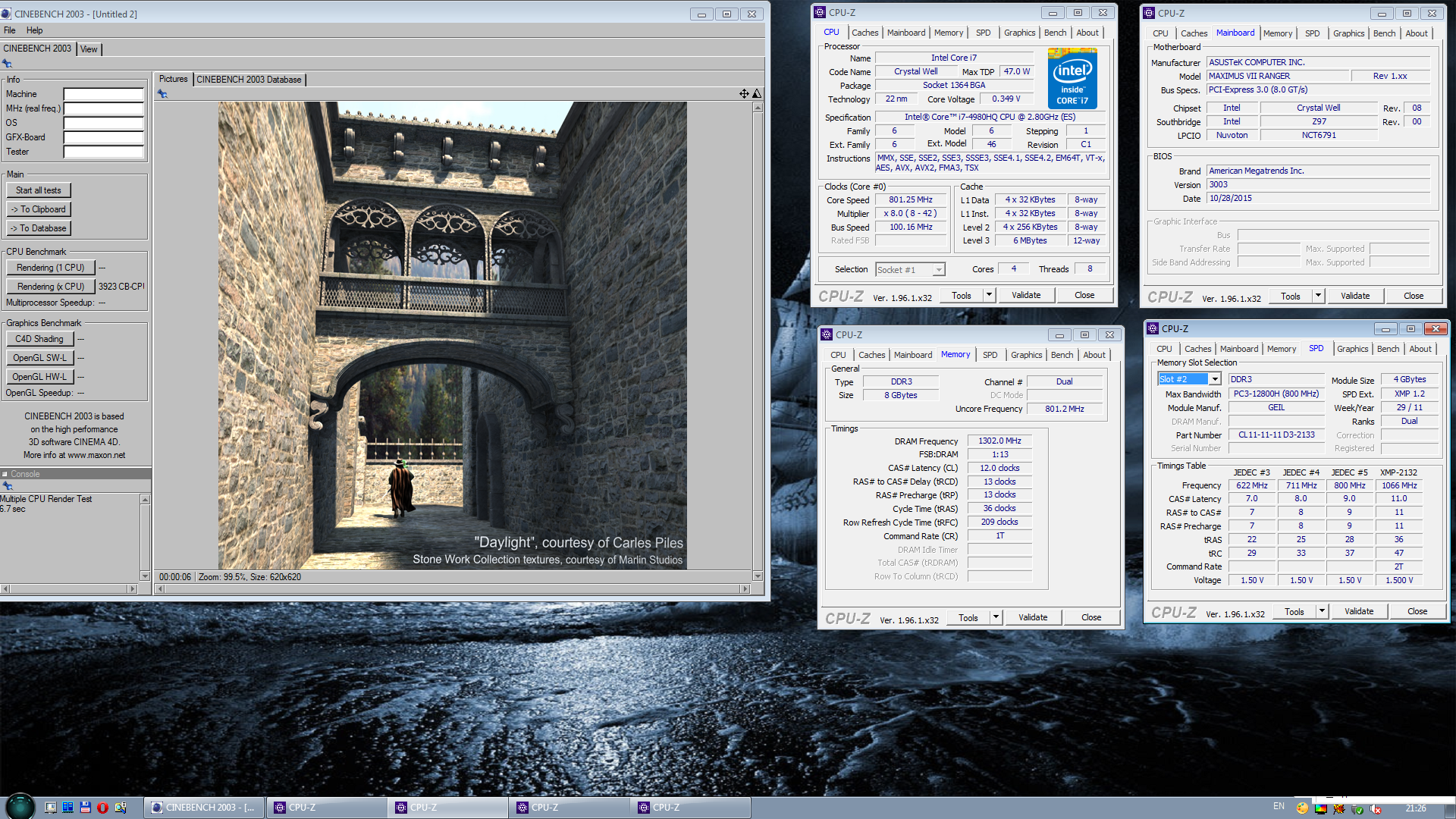Switch to the View tab in CINEBENCH

tap(89, 49)
